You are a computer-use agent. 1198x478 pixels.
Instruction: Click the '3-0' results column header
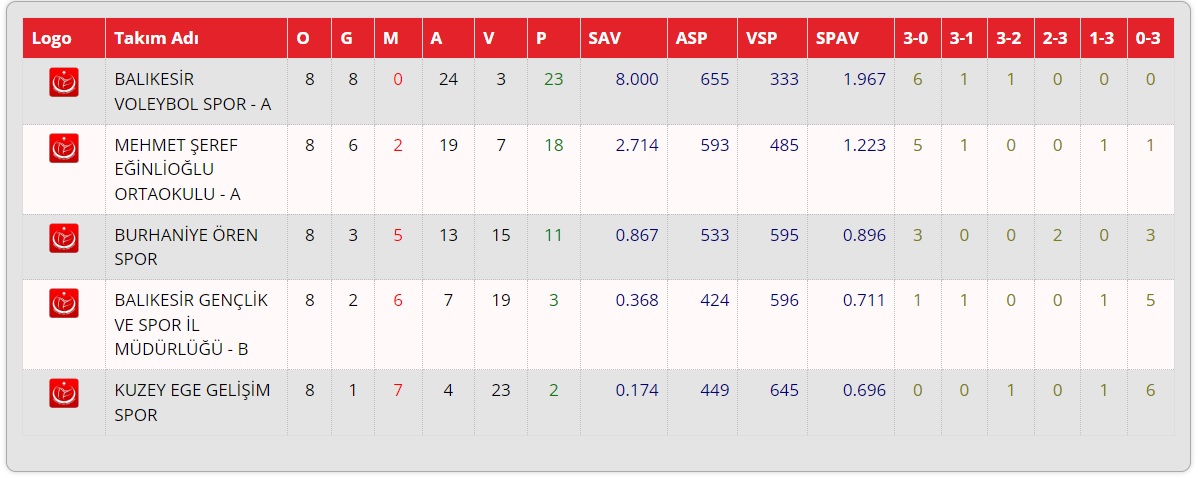click(x=915, y=38)
